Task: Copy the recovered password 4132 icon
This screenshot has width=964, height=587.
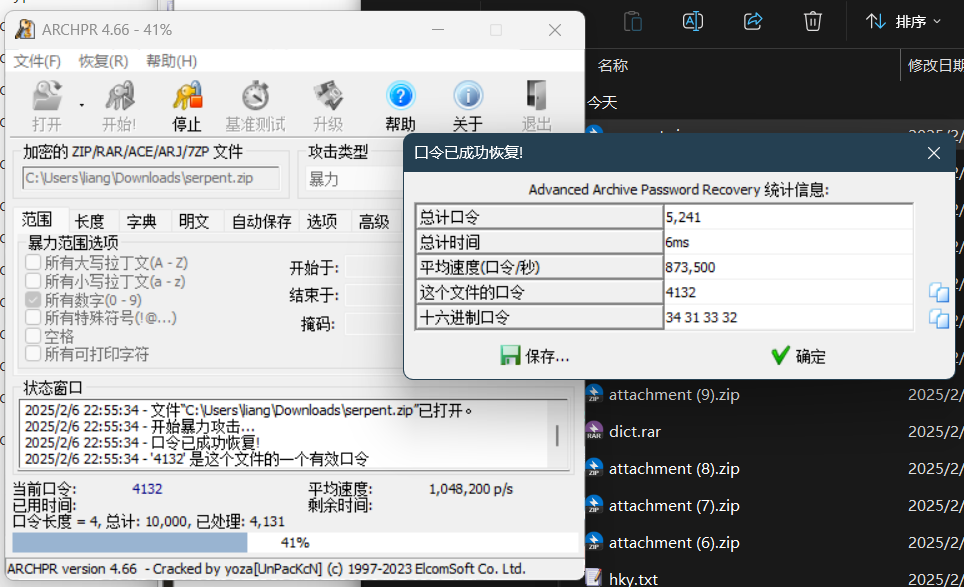Action: point(939,293)
